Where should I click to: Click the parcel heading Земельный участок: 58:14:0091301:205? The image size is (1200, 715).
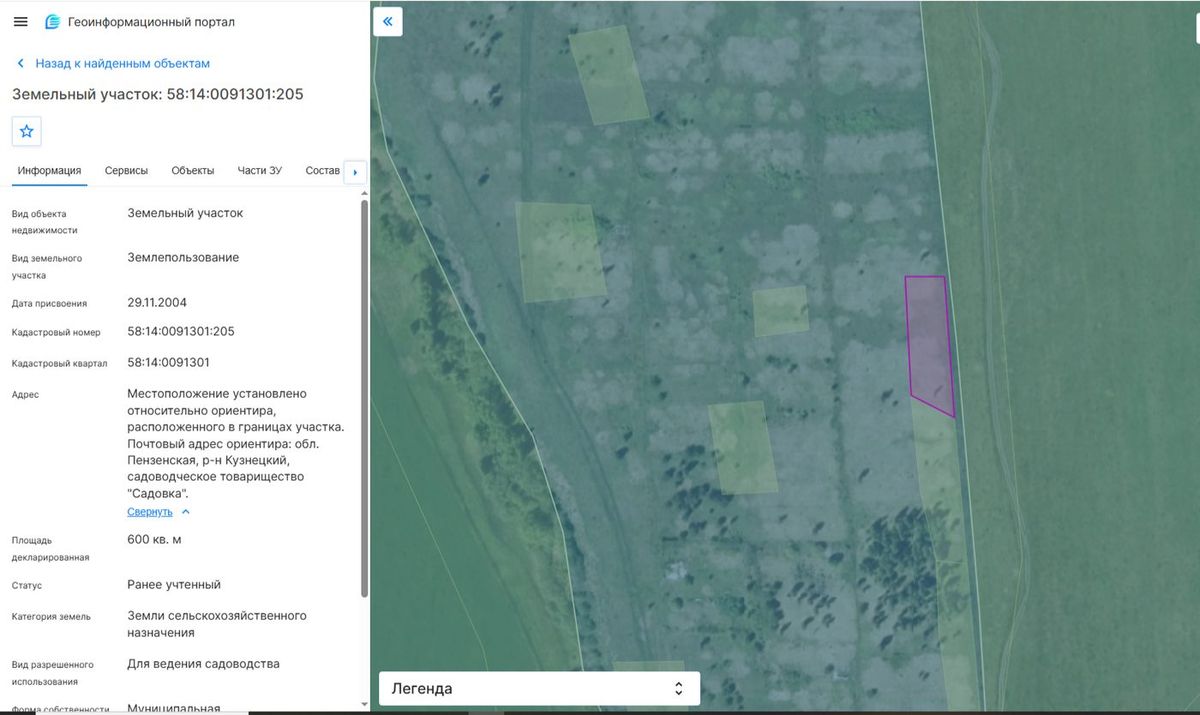coord(158,94)
